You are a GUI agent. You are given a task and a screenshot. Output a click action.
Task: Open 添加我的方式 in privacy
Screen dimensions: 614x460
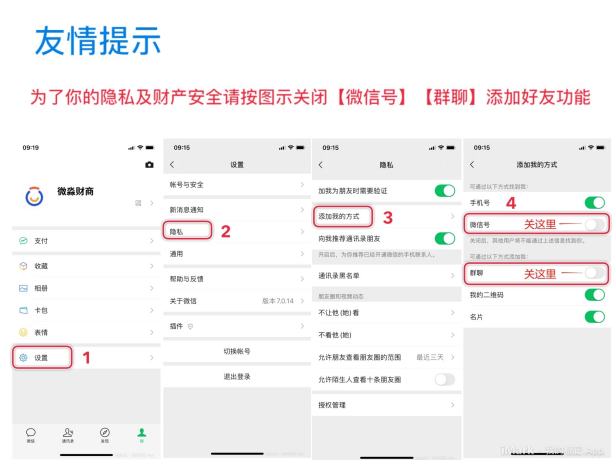[x=386, y=216]
